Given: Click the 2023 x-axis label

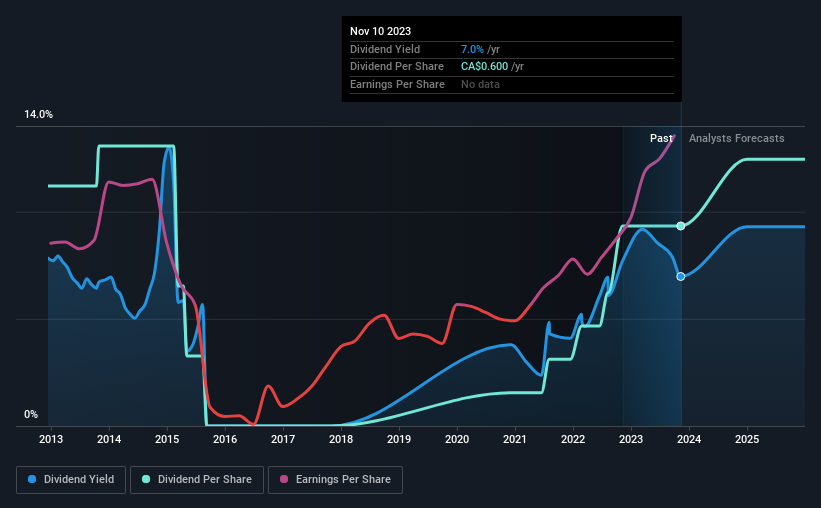Looking at the screenshot, I should point(631,439).
